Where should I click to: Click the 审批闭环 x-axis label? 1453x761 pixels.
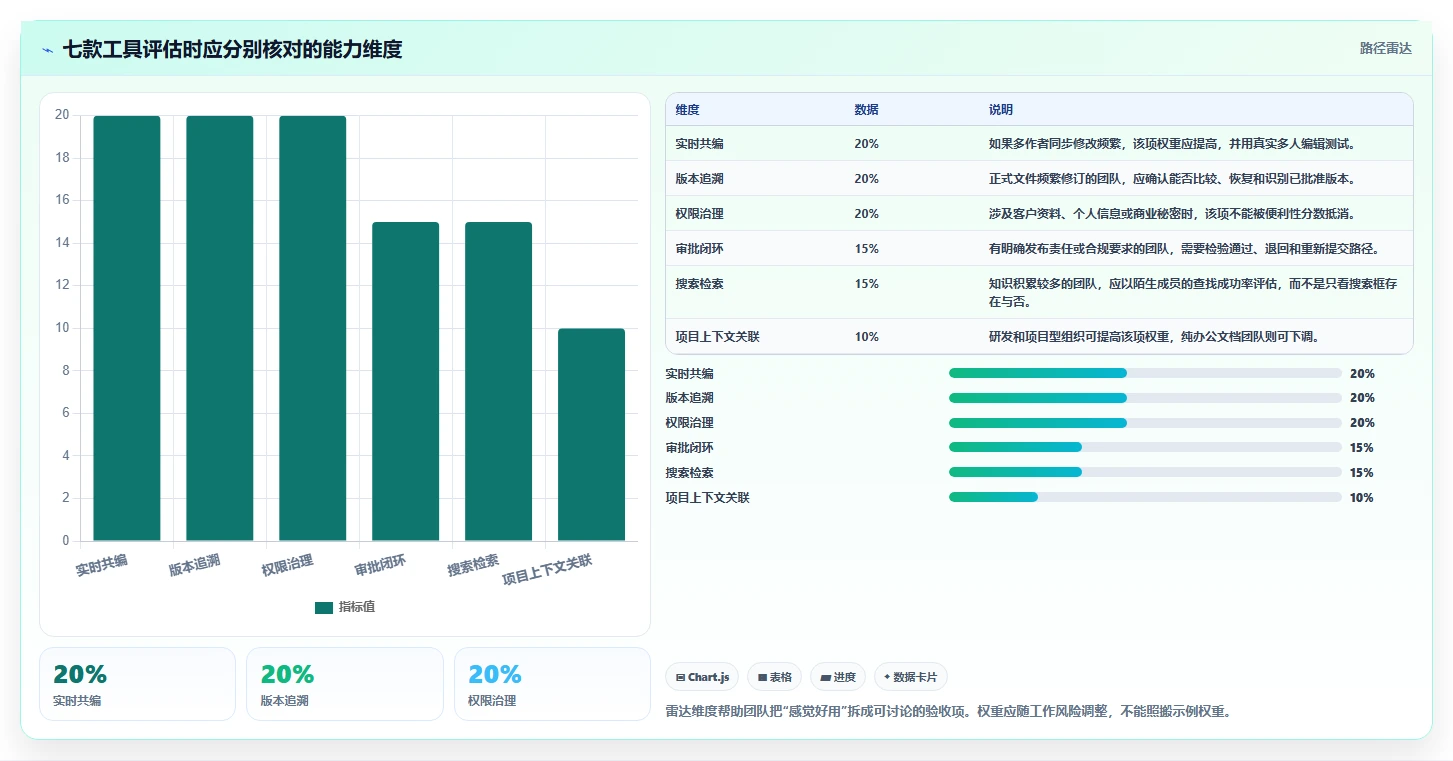[380, 565]
